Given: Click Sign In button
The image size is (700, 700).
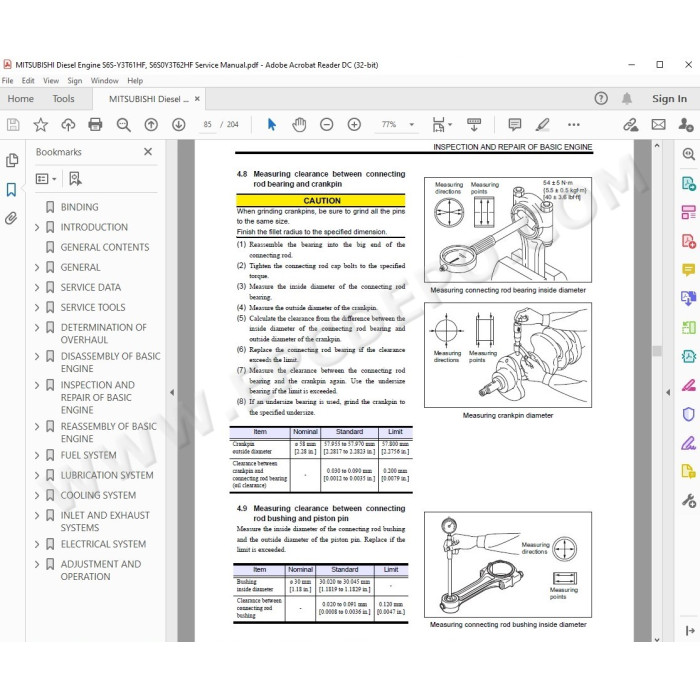Looking at the screenshot, I should point(669,99).
